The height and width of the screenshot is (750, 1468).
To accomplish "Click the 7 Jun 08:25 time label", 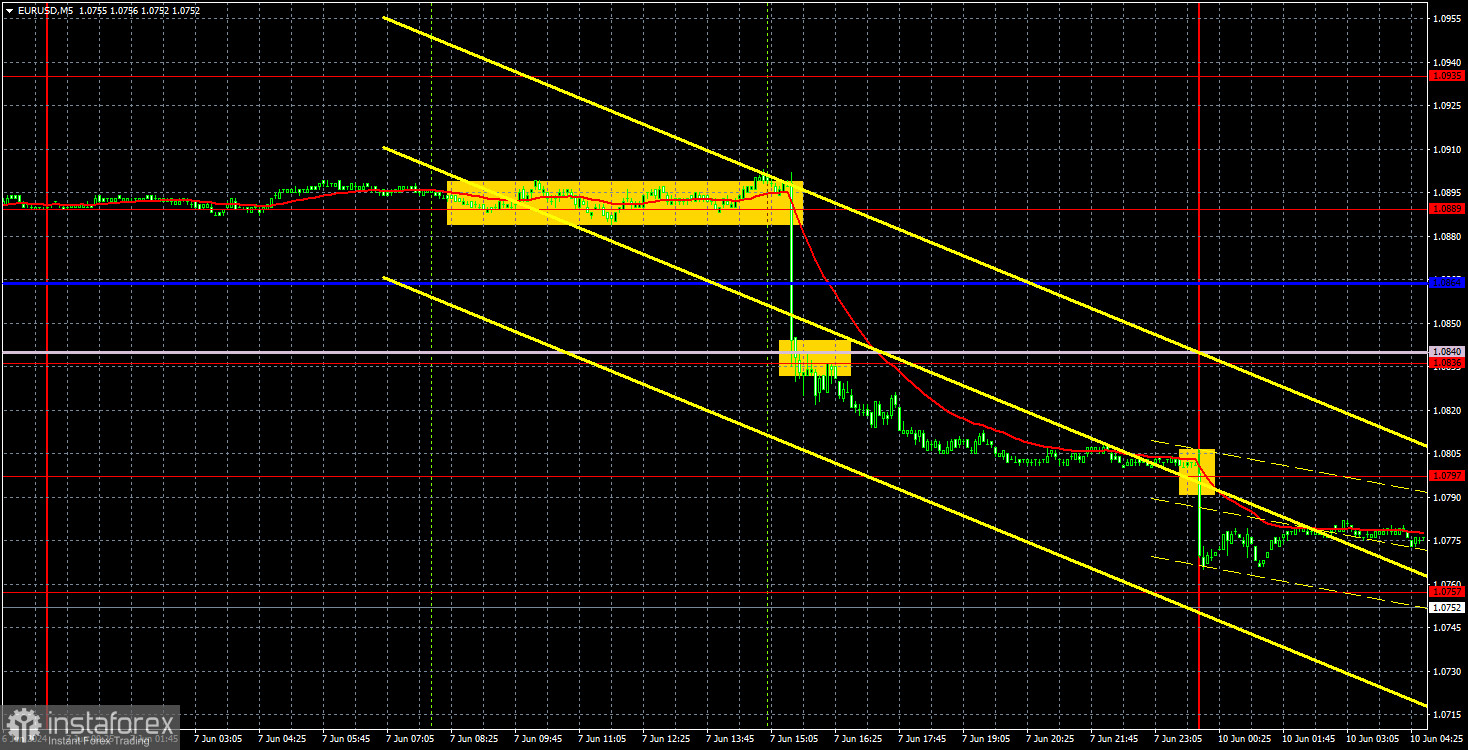I will [474, 739].
